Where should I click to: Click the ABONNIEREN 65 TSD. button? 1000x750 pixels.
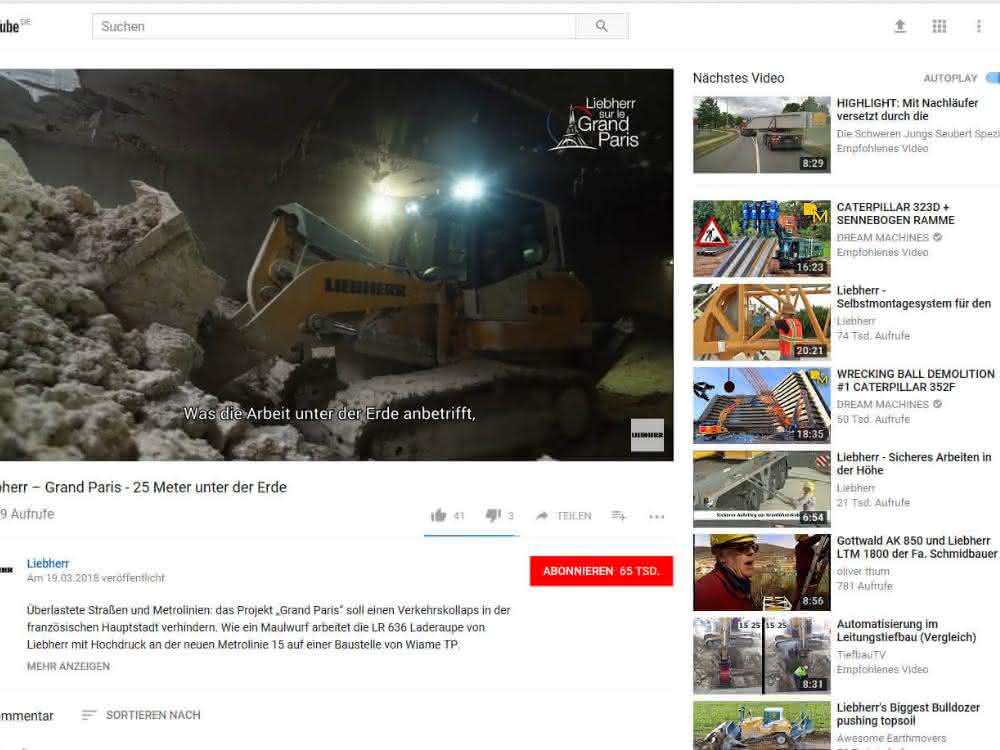[601, 571]
